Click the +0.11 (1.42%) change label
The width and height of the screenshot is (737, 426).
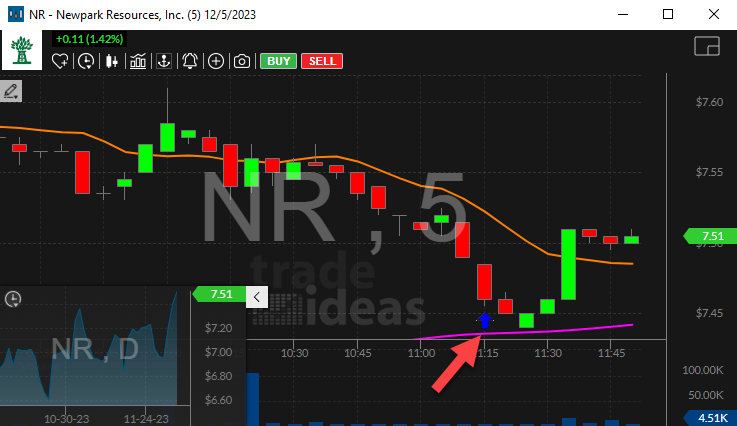coord(89,39)
